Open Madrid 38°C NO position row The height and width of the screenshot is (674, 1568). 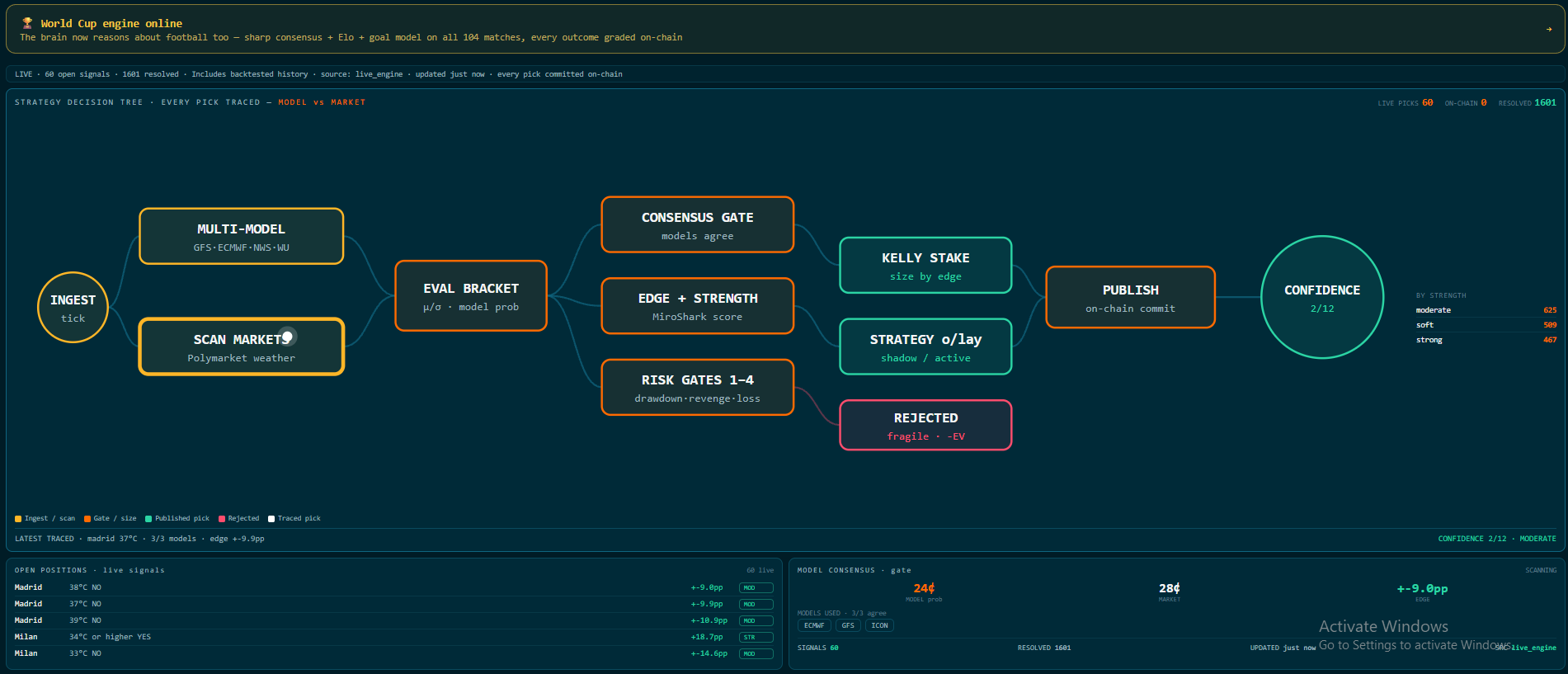click(393, 588)
